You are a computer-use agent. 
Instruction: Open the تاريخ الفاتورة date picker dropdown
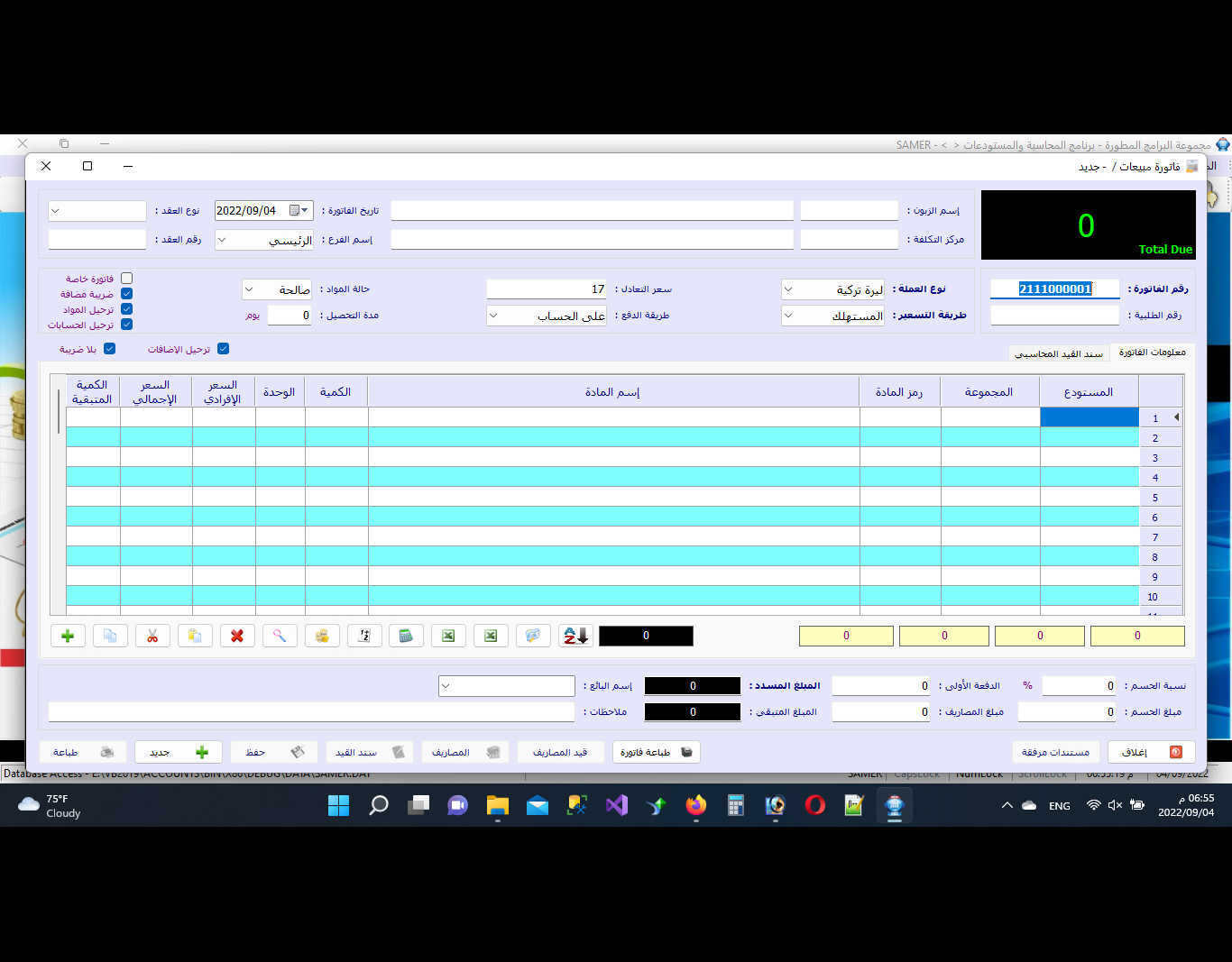tap(305, 210)
